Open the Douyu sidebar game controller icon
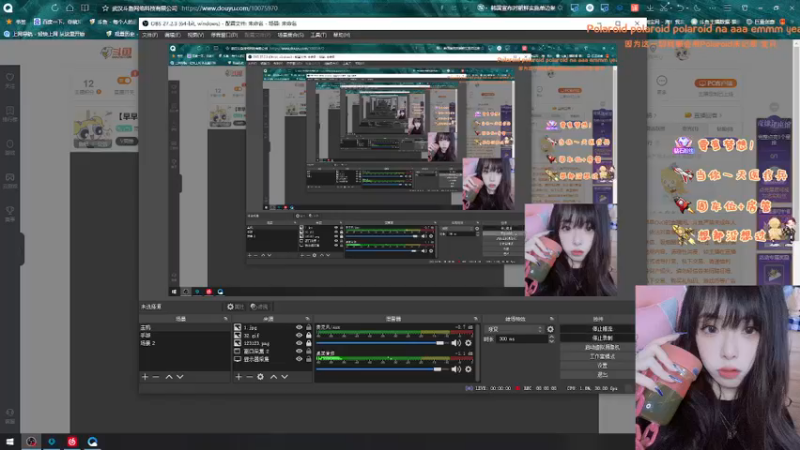Screen dimensions: 800x450 coord(10,177)
